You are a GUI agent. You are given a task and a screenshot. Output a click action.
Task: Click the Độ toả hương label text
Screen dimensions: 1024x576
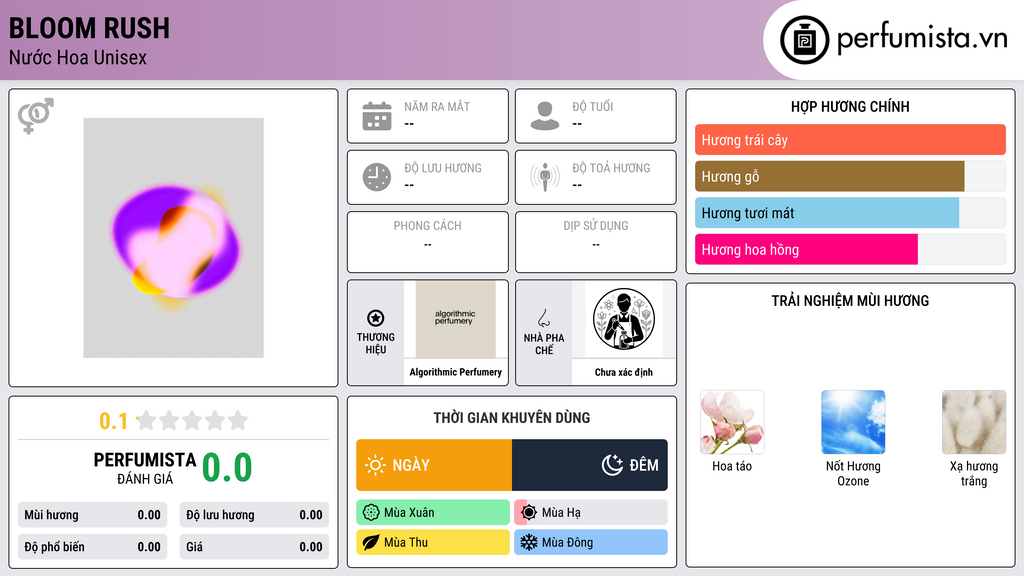[611, 168]
